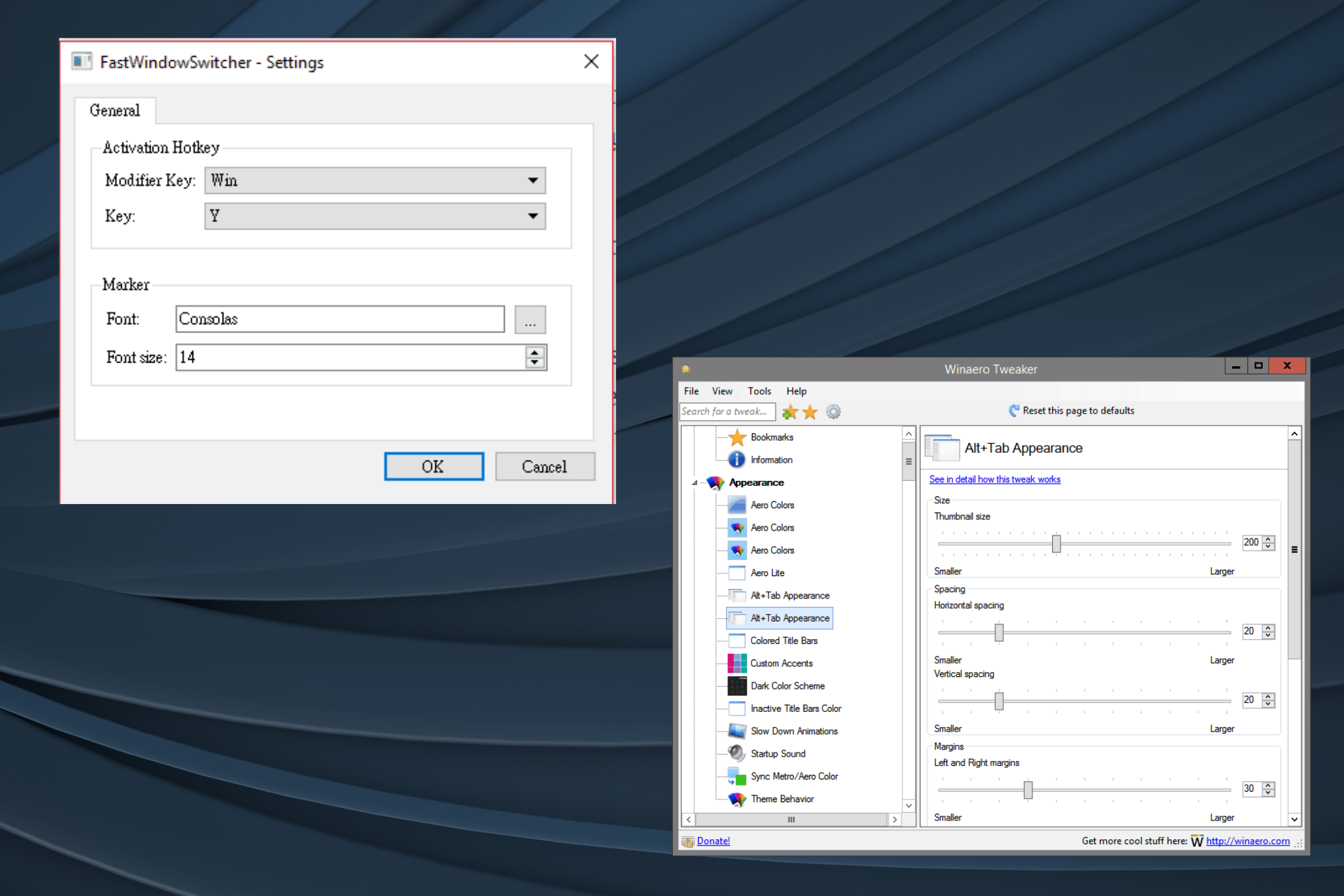The image size is (1344, 896).
Task: Open the http://winaero.com link
Action: coord(1247,841)
